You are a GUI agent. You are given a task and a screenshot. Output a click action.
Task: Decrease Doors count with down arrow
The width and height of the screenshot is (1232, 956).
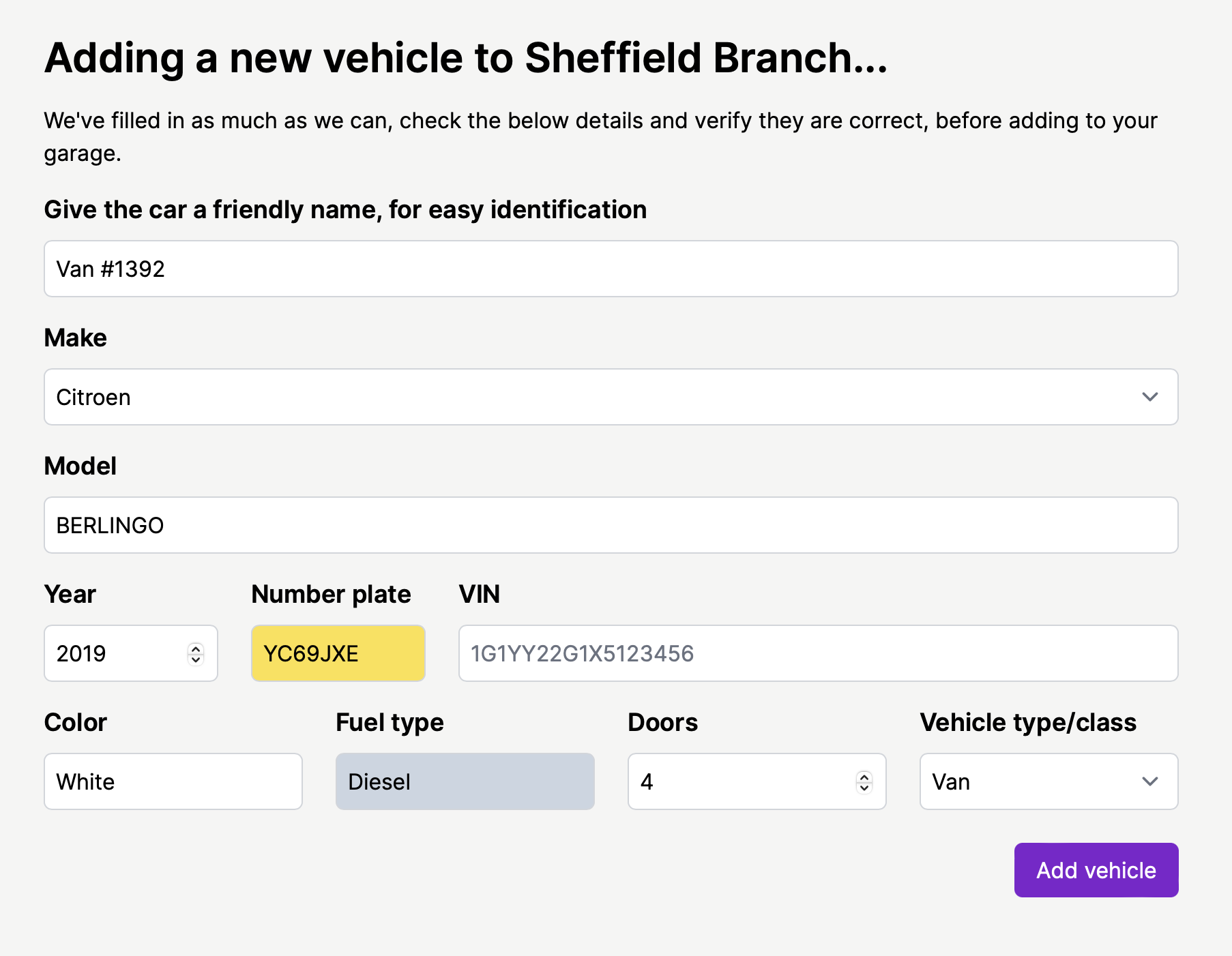(864, 788)
